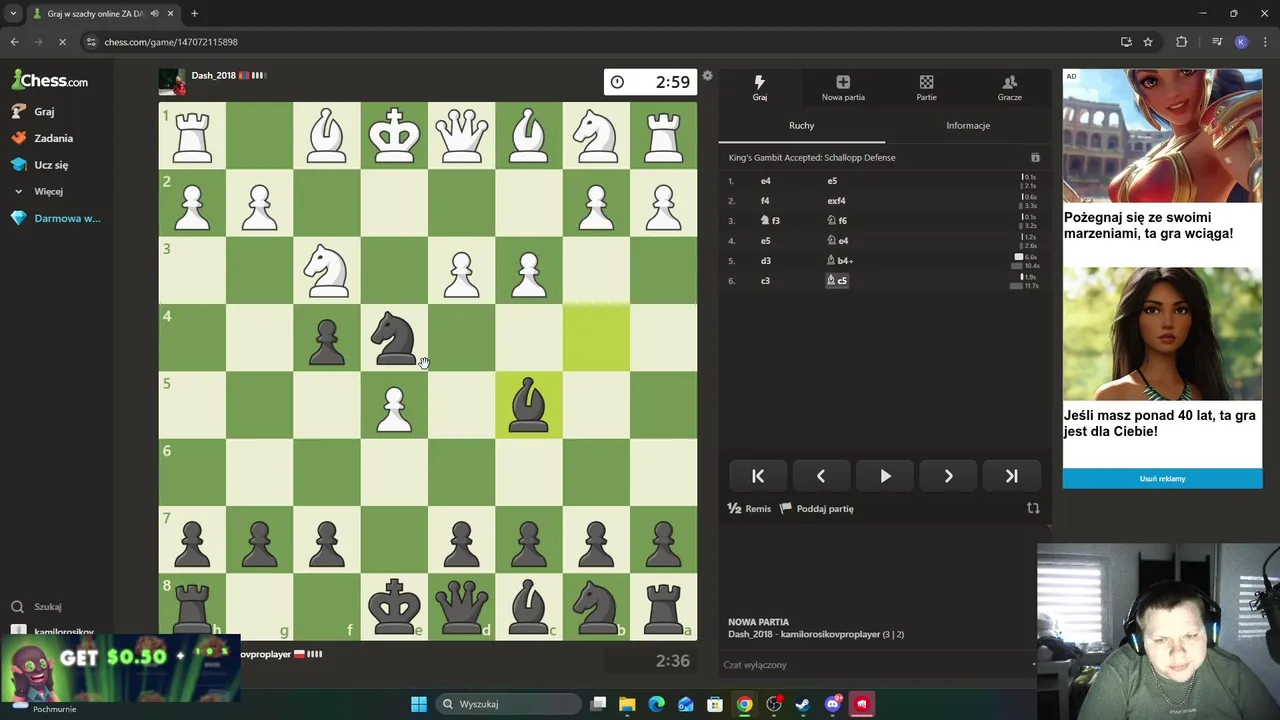1280x720 pixels.
Task: Open the Zadania puzzles section
Action: tap(43, 138)
